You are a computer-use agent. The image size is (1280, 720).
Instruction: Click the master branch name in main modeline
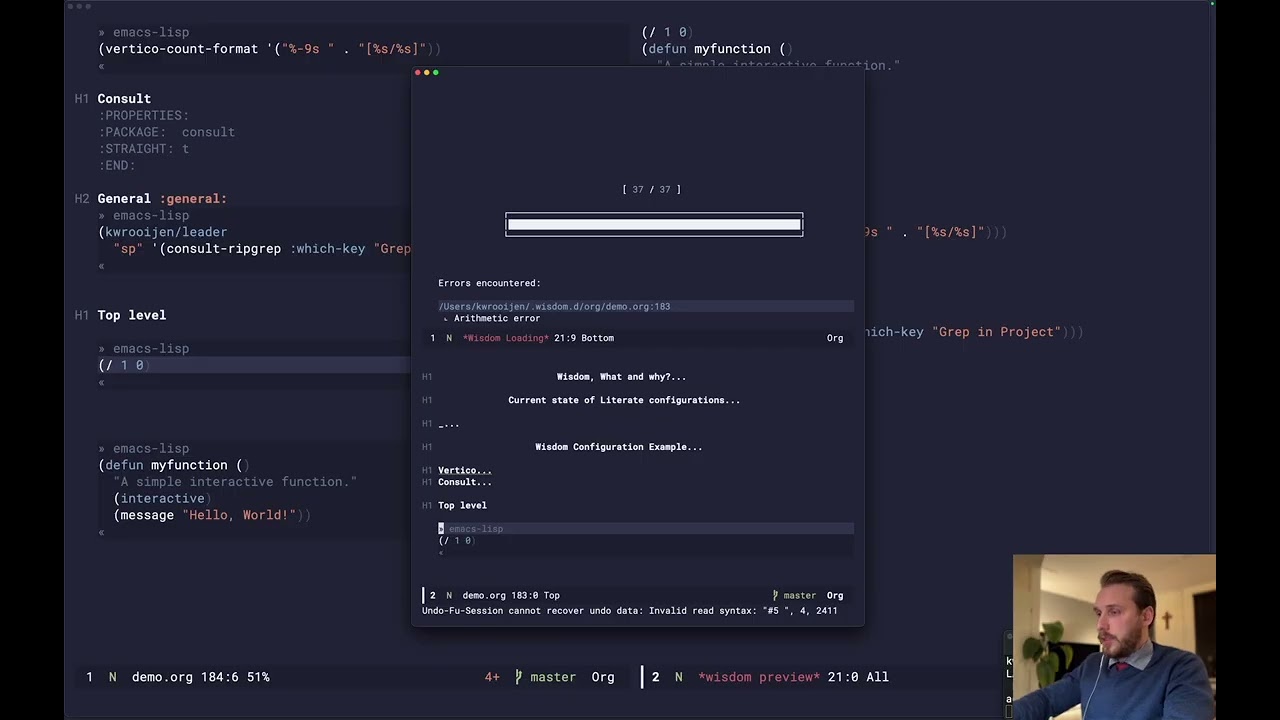553,677
